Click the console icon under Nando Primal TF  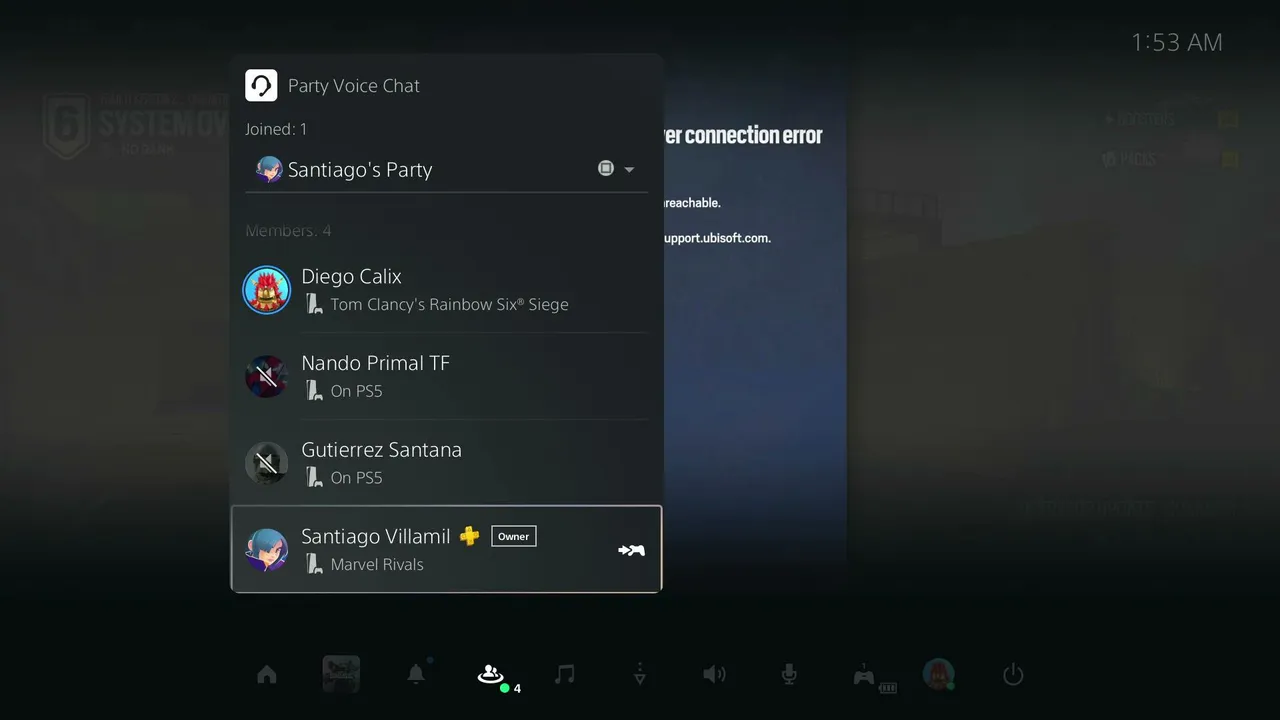point(314,391)
